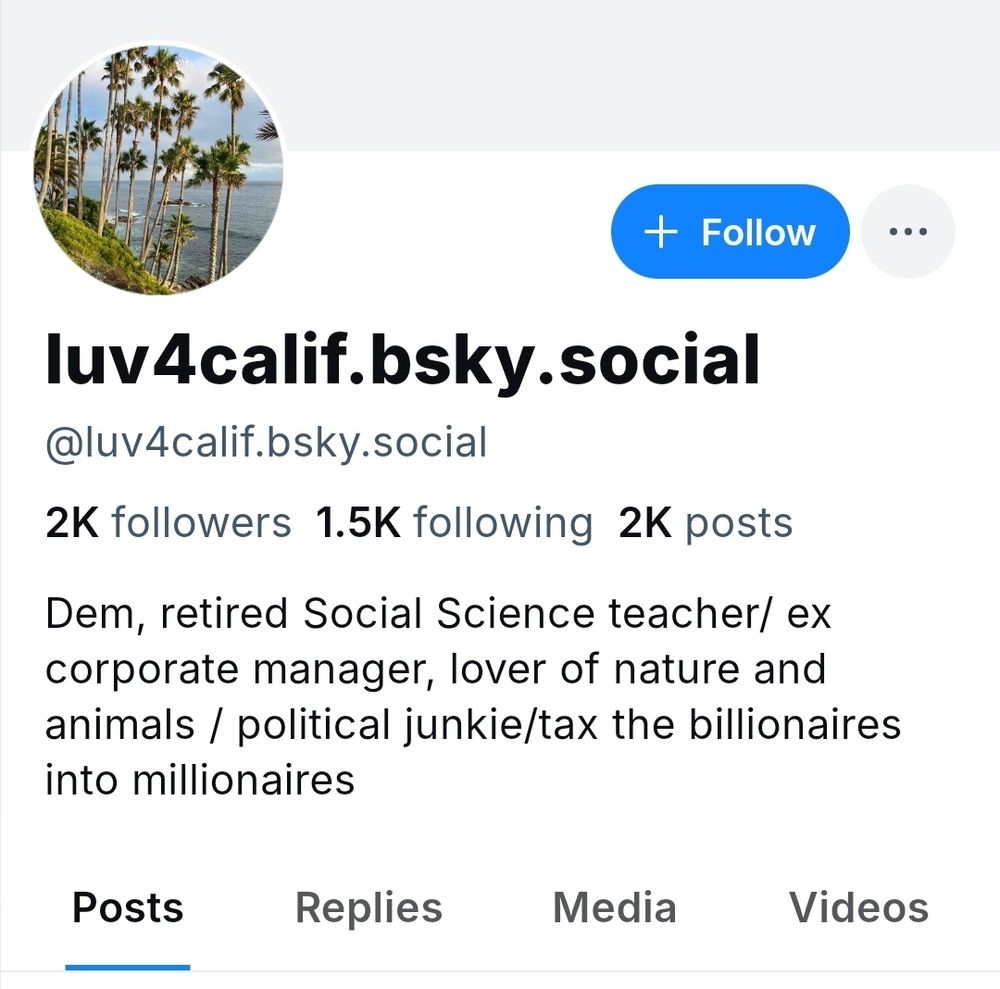Screen dimensions: 1000x989
Task: Switch to the Media tab
Action: [x=613, y=907]
